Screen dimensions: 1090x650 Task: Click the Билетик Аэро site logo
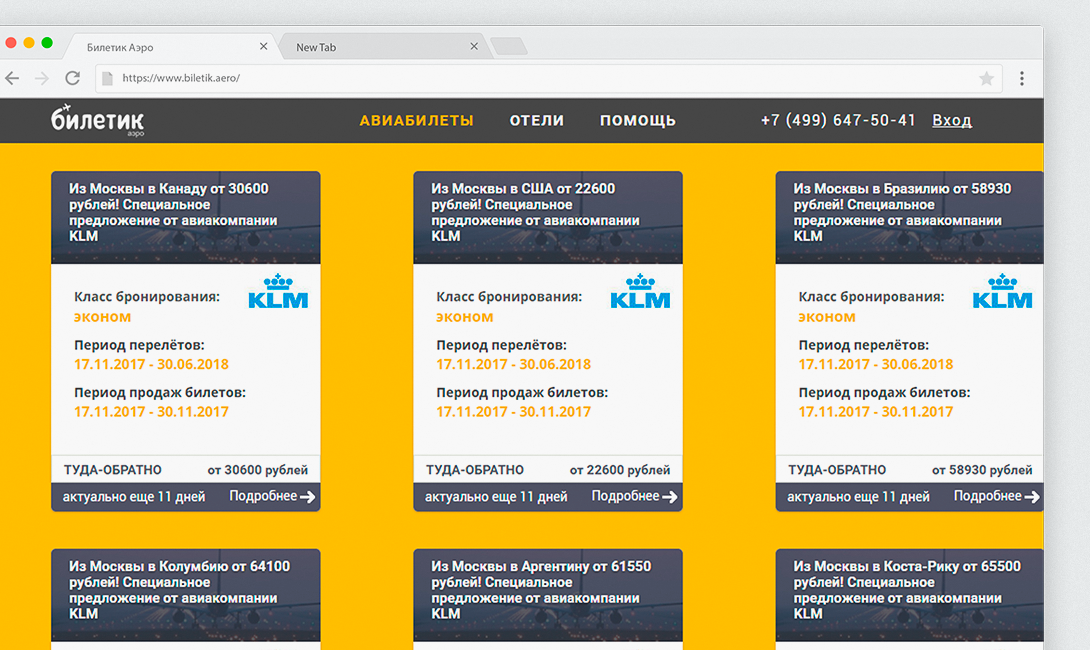97,120
